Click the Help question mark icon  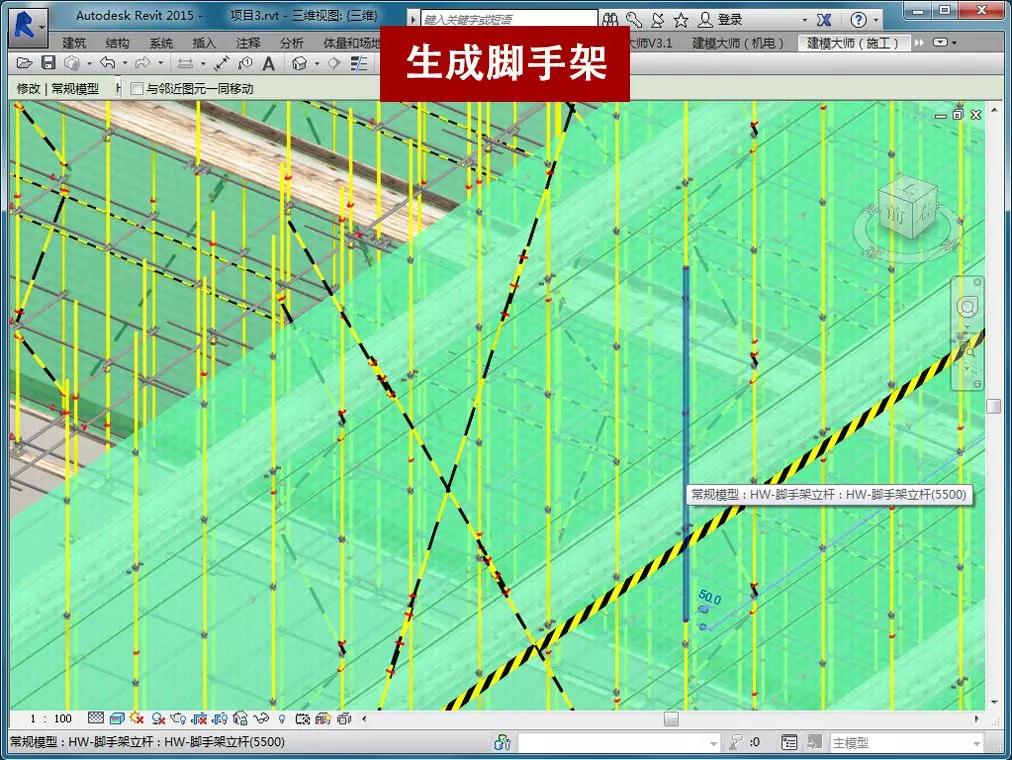point(858,20)
